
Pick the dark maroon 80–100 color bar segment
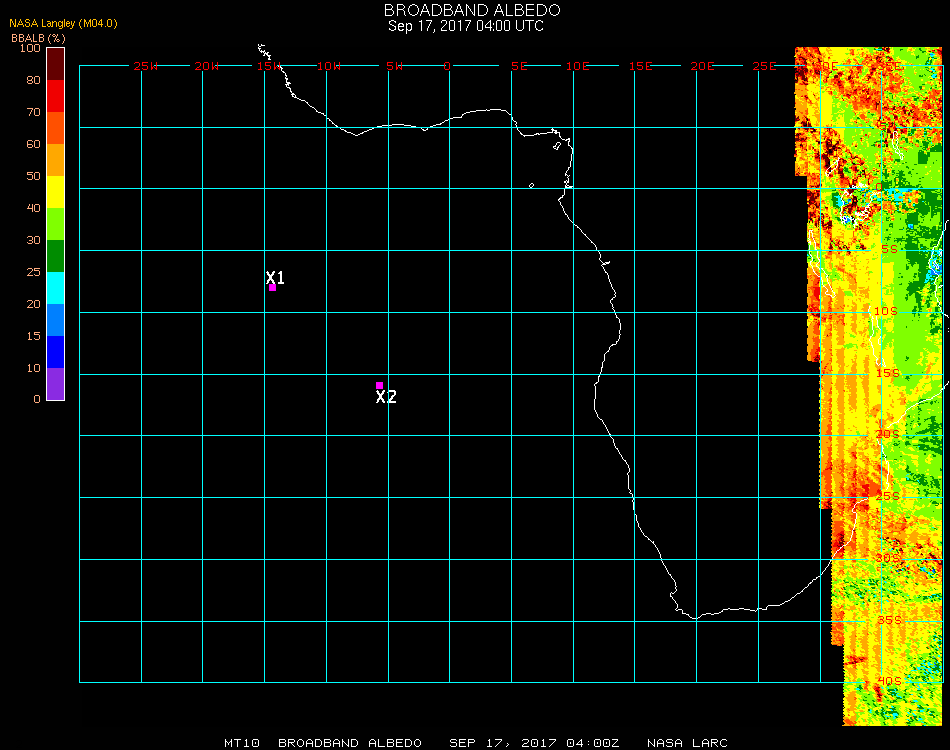coord(55,64)
